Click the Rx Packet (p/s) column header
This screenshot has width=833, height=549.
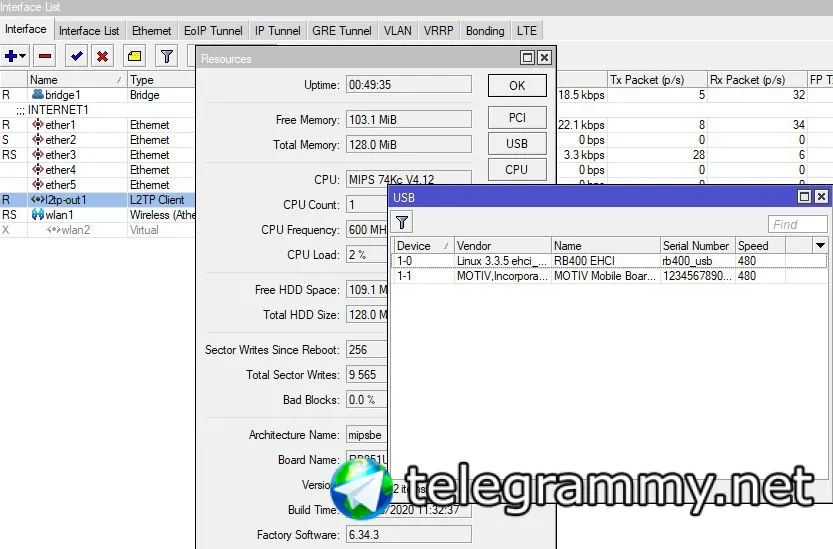pyautogui.click(x=756, y=80)
